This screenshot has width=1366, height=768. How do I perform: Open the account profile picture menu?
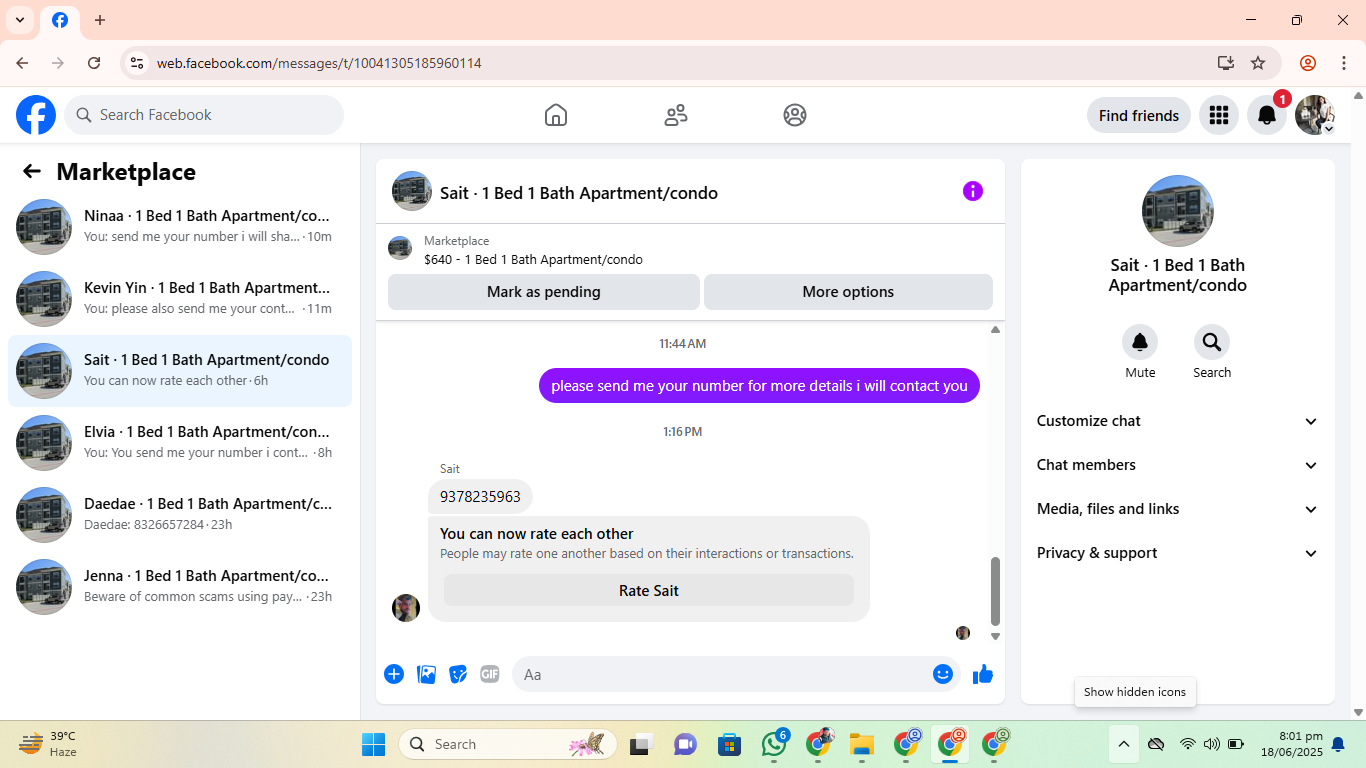pos(1315,115)
